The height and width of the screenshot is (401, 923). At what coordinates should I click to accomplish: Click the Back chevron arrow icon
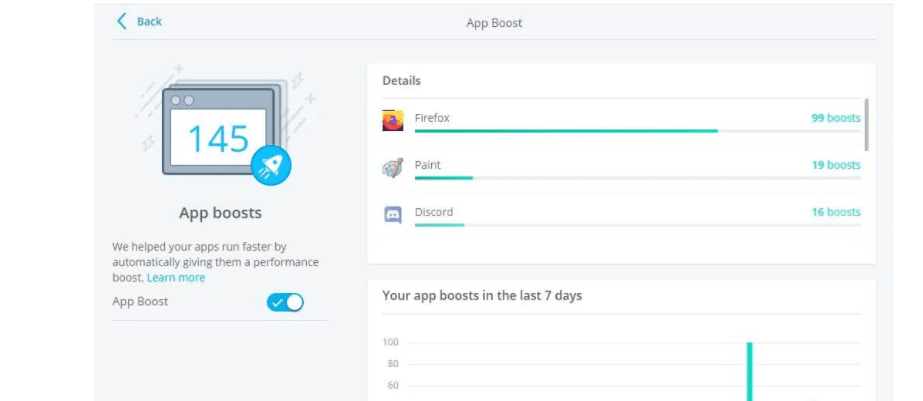(x=122, y=21)
